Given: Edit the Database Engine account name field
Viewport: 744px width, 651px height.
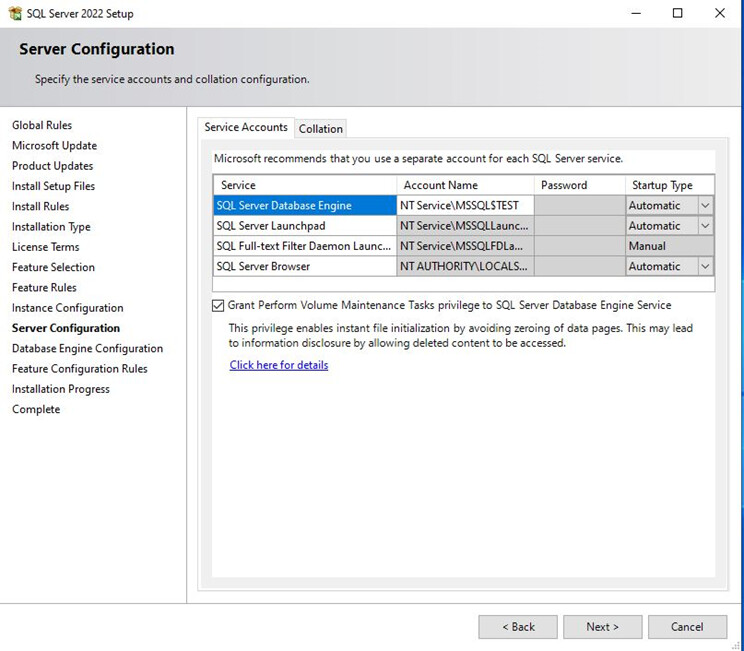Looking at the screenshot, I should tap(465, 205).
